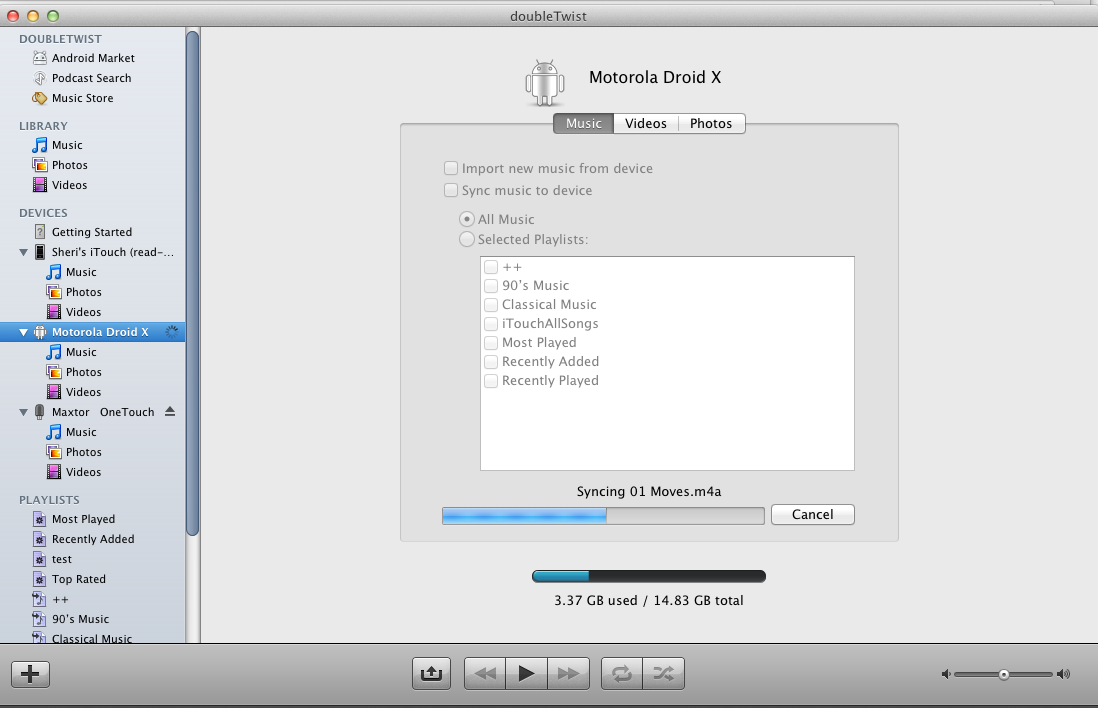
Task: Adjust the volume slider knob
Action: pyautogui.click(x=1003, y=674)
